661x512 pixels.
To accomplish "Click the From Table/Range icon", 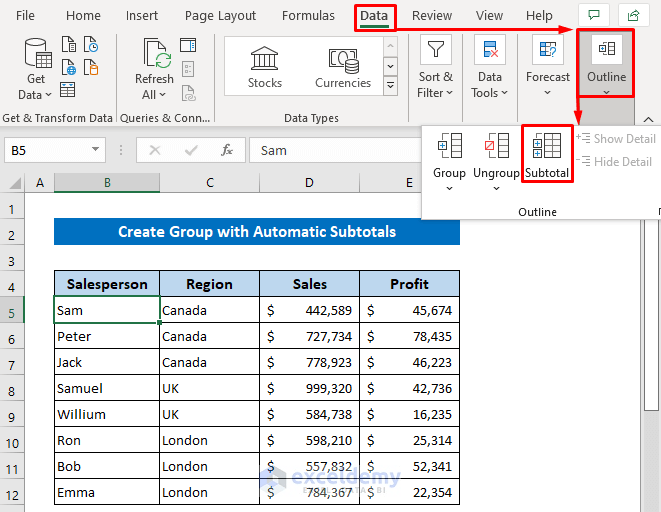I will [x=67, y=90].
